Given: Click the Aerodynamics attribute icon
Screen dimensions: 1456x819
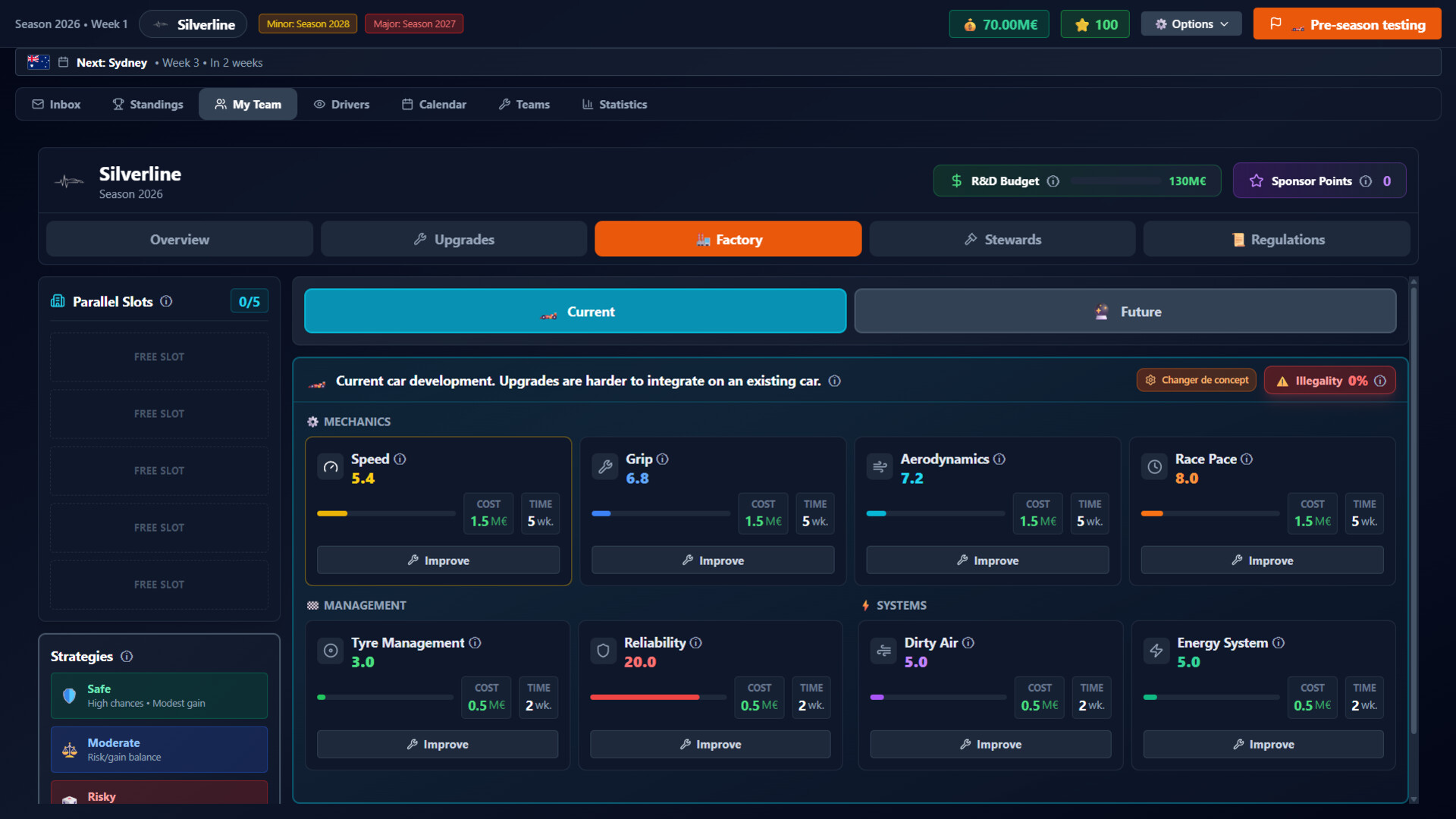Looking at the screenshot, I should click(880, 467).
